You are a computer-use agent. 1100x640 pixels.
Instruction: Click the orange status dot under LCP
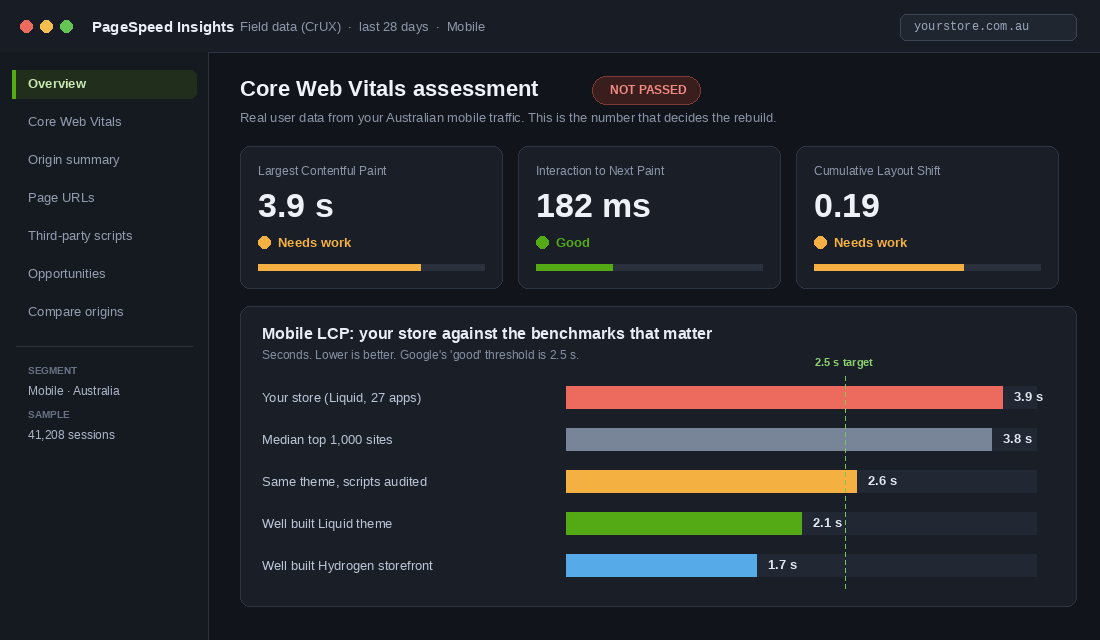(x=264, y=243)
